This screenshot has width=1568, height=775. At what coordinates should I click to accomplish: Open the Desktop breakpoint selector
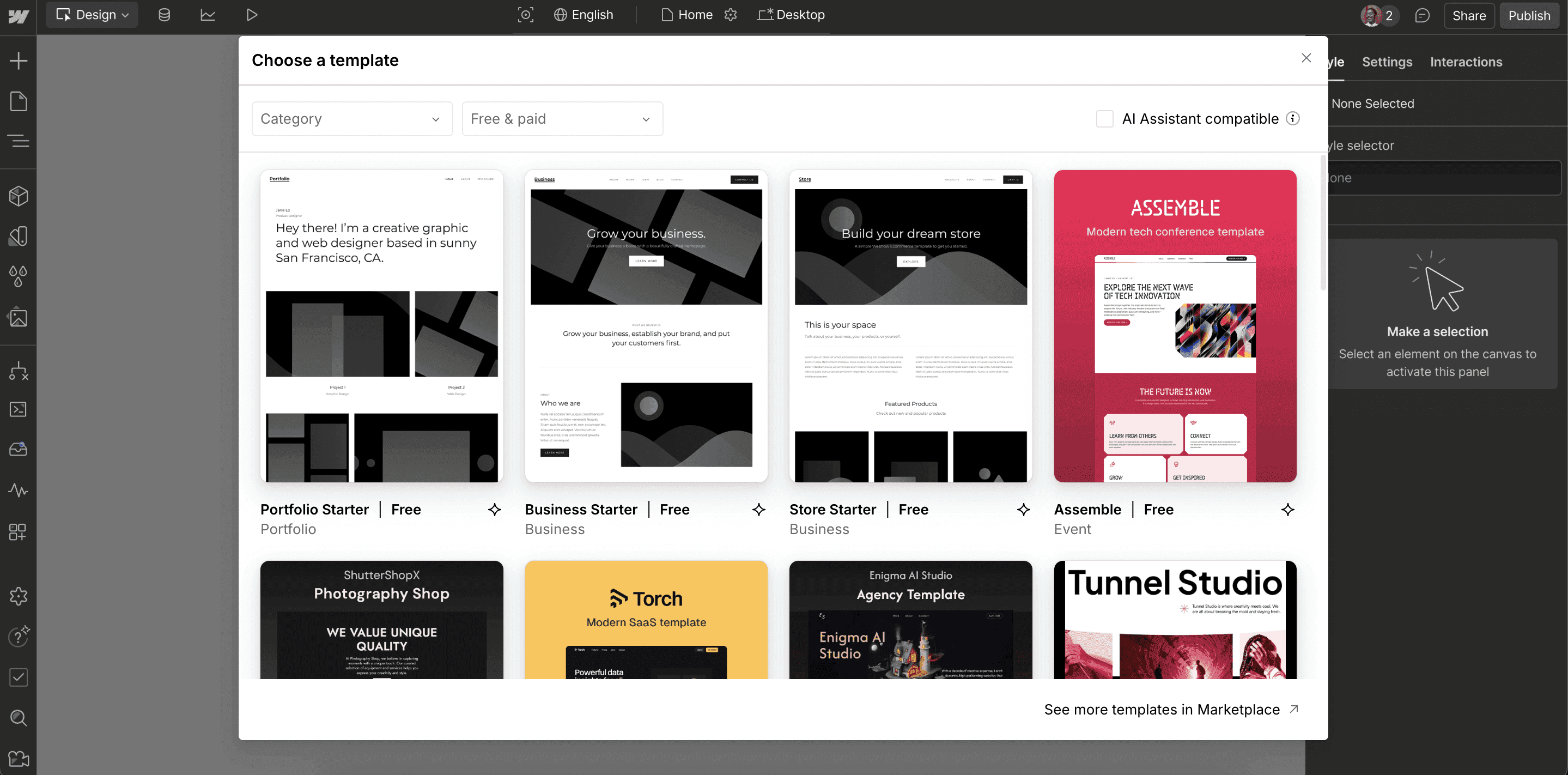click(x=791, y=15)
